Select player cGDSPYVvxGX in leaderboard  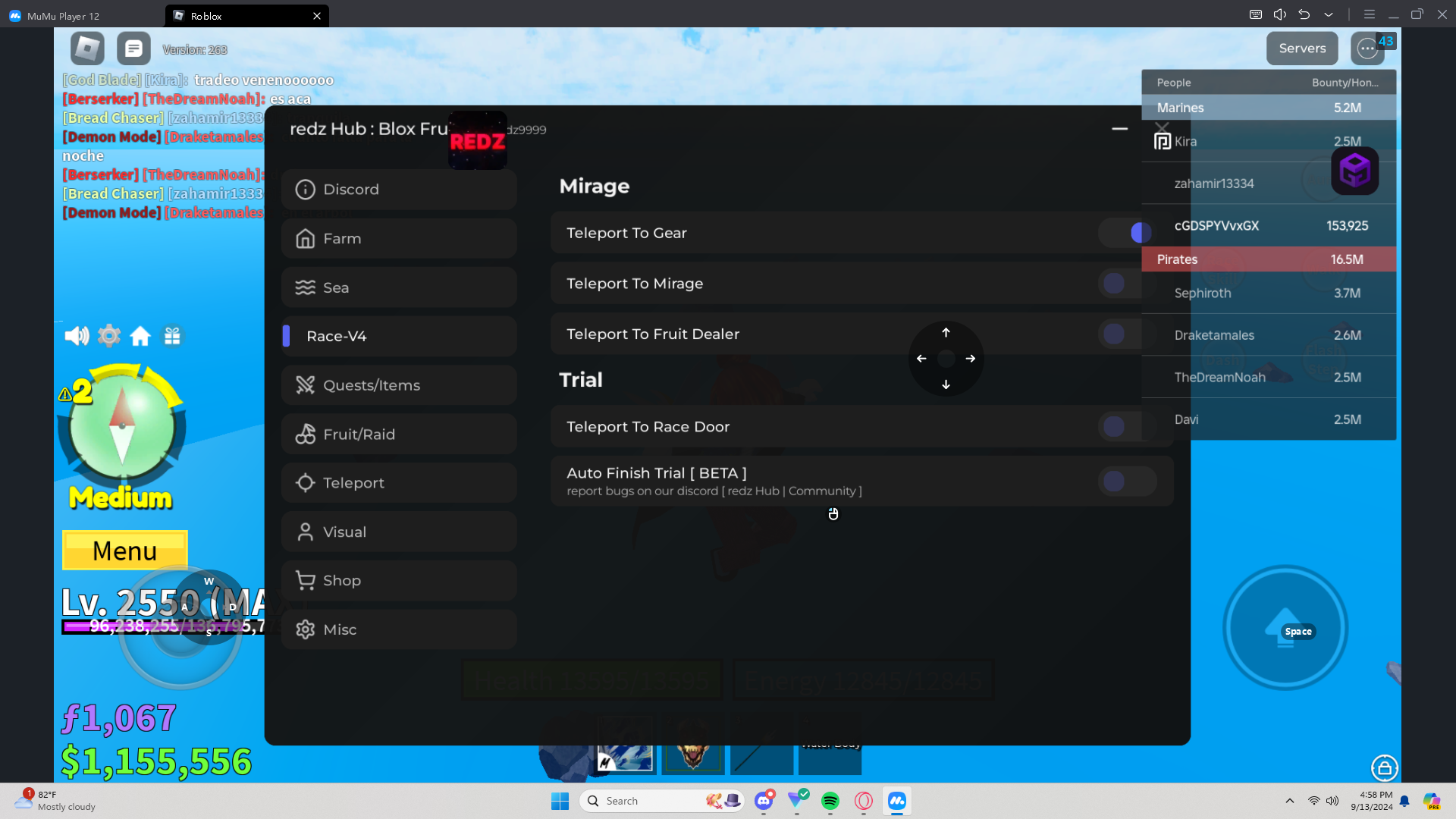[x=1269, y=226]
